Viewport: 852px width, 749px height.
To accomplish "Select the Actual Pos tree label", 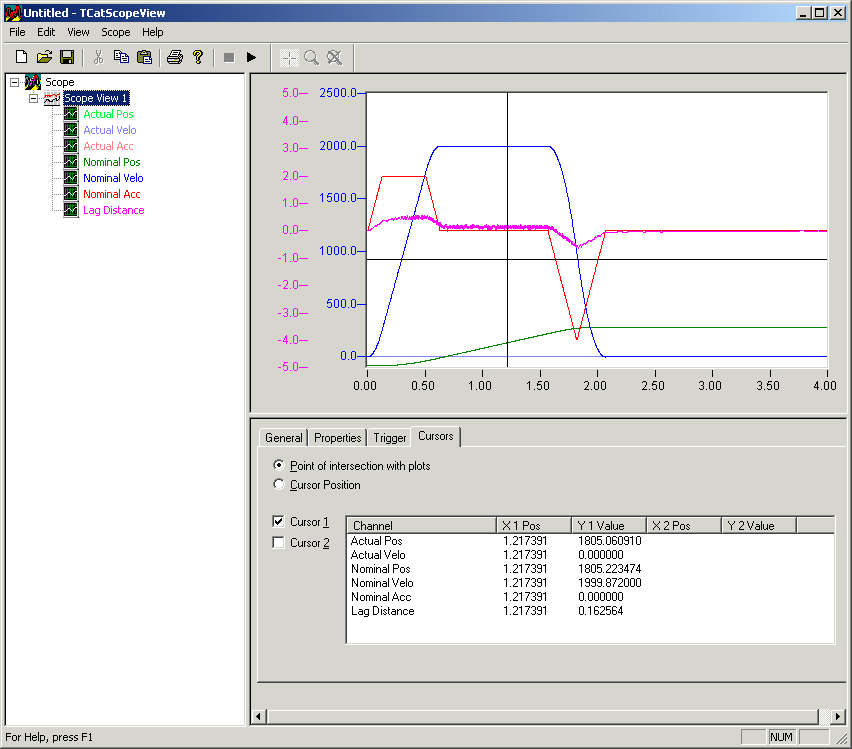I will (x=108, y=114).
